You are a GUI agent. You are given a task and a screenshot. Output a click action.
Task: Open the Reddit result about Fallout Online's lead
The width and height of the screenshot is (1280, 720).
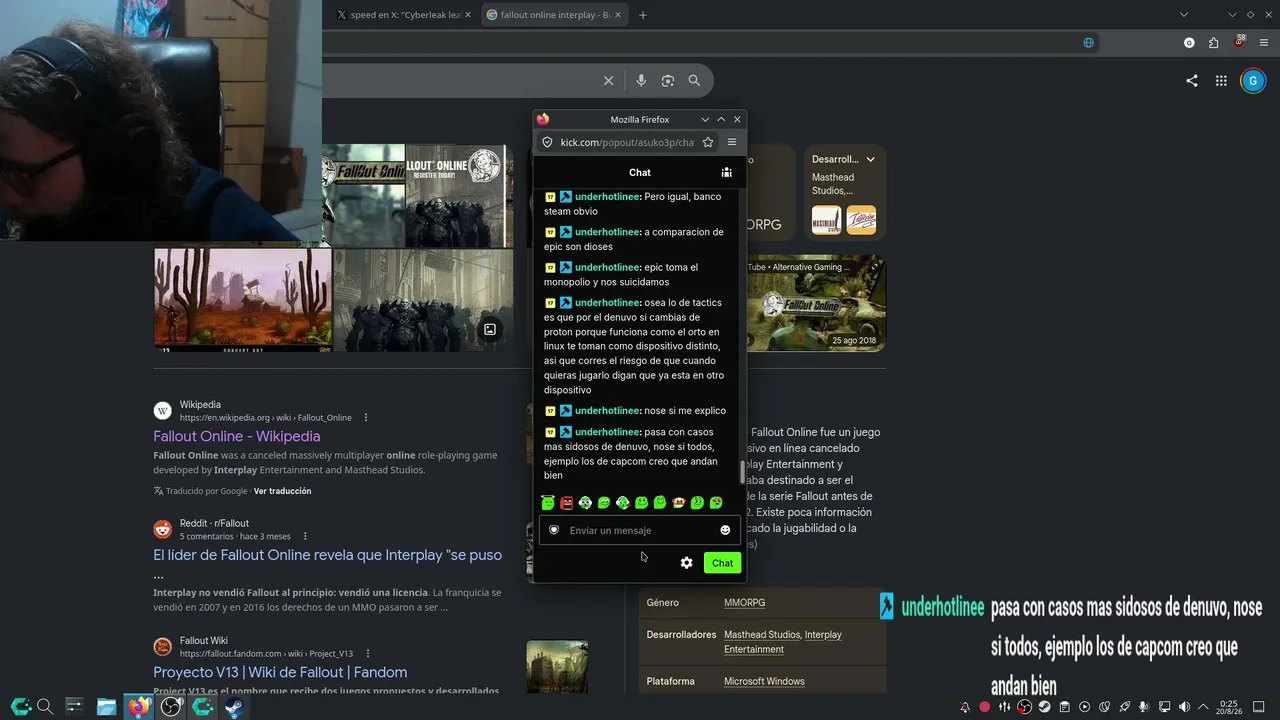pyautogui.click(x=328, y=564)
